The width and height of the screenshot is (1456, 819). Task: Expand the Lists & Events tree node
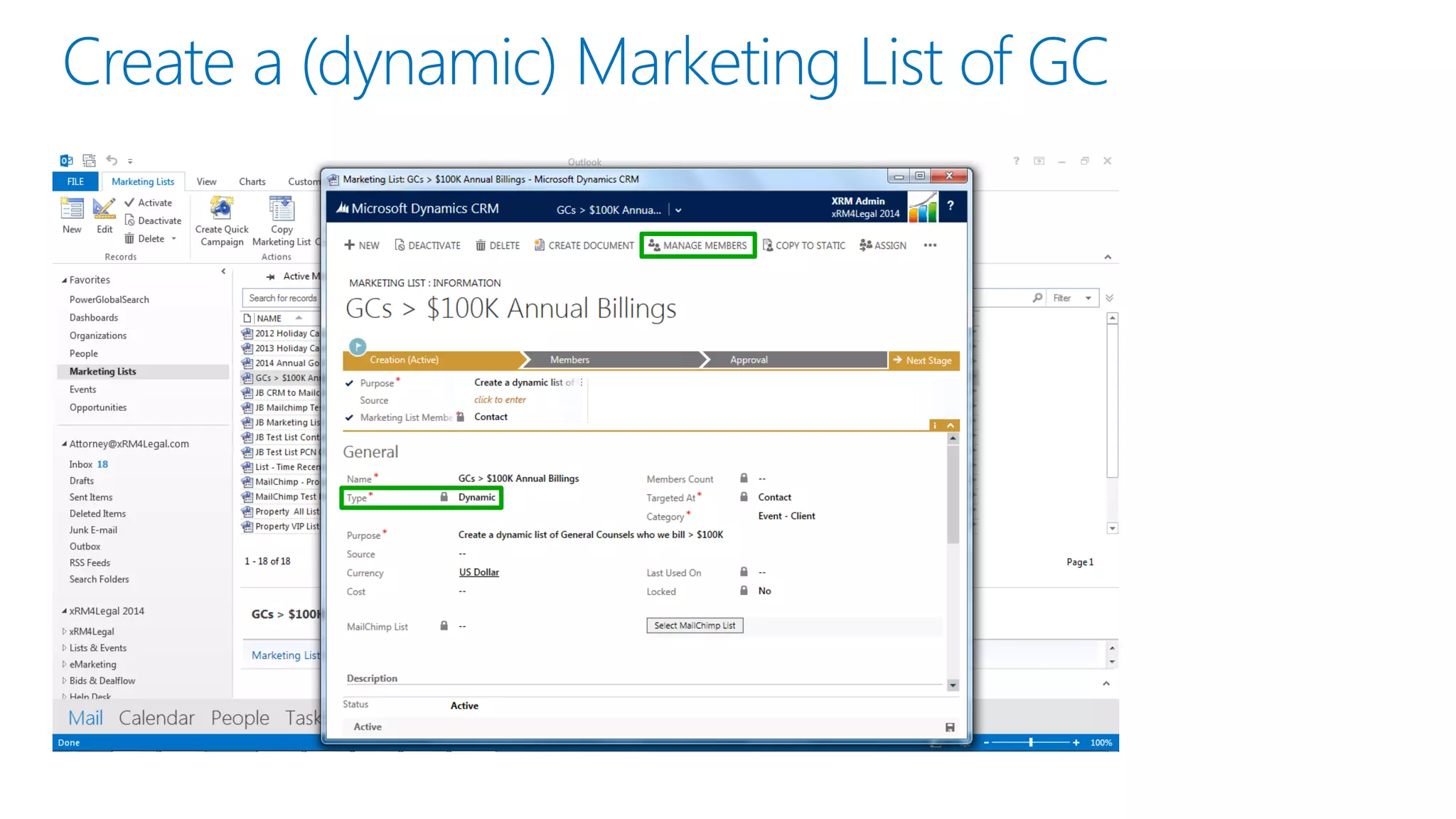64,648
